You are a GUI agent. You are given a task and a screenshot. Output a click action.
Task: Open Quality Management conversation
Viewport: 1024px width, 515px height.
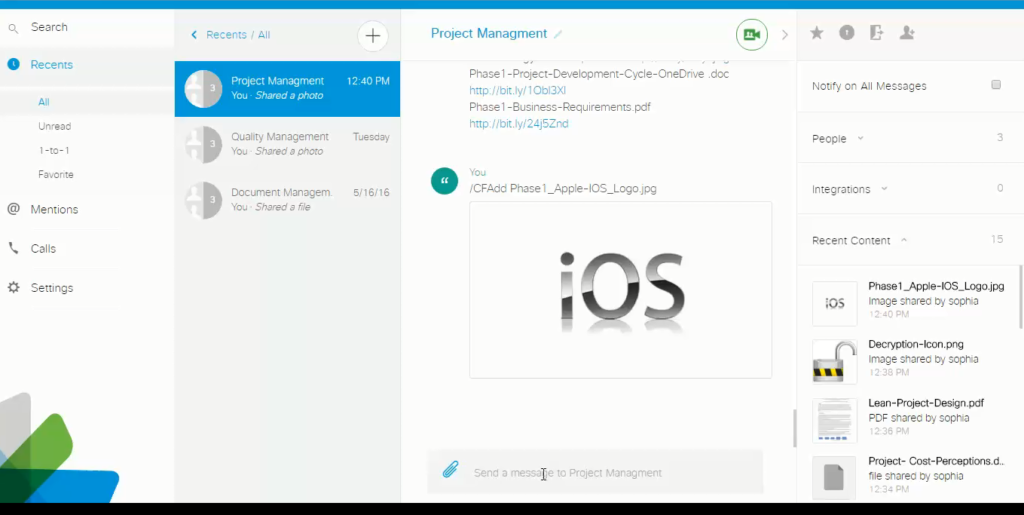(287, 144)
